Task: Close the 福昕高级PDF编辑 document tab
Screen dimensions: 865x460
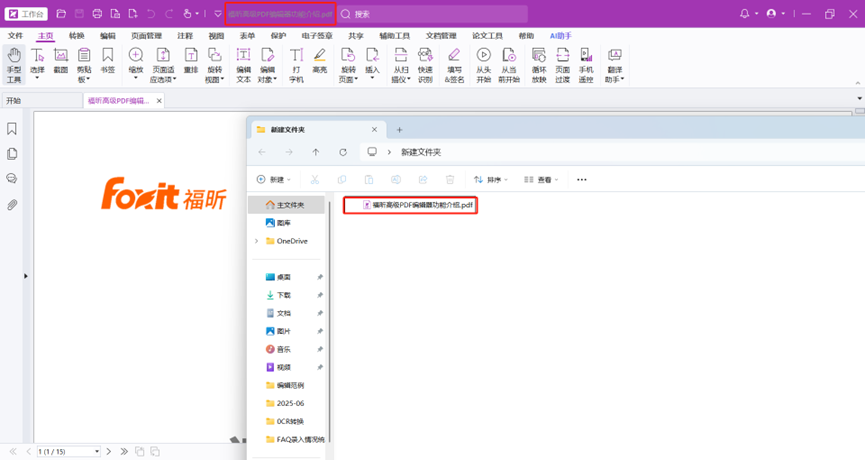Action: (x=159, y=100)
